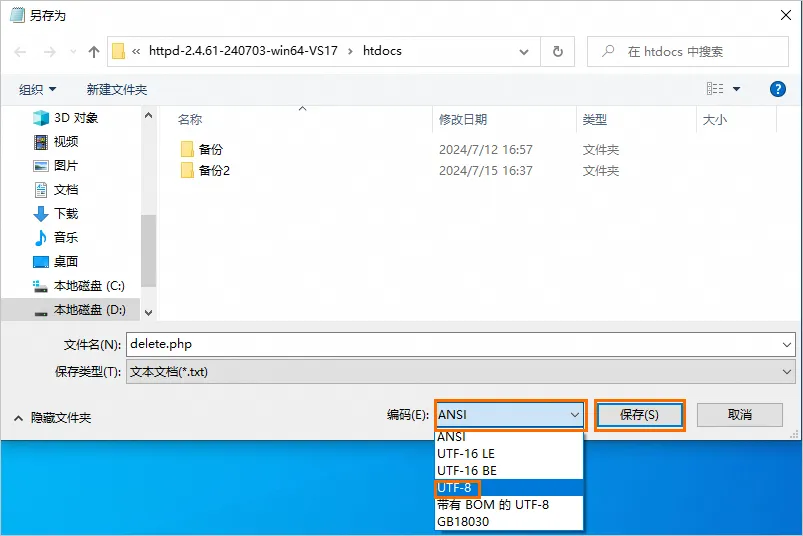This screenshot has height=536, width=803.
Task: Change the view layout icon
Action: [x=715, y=89]
